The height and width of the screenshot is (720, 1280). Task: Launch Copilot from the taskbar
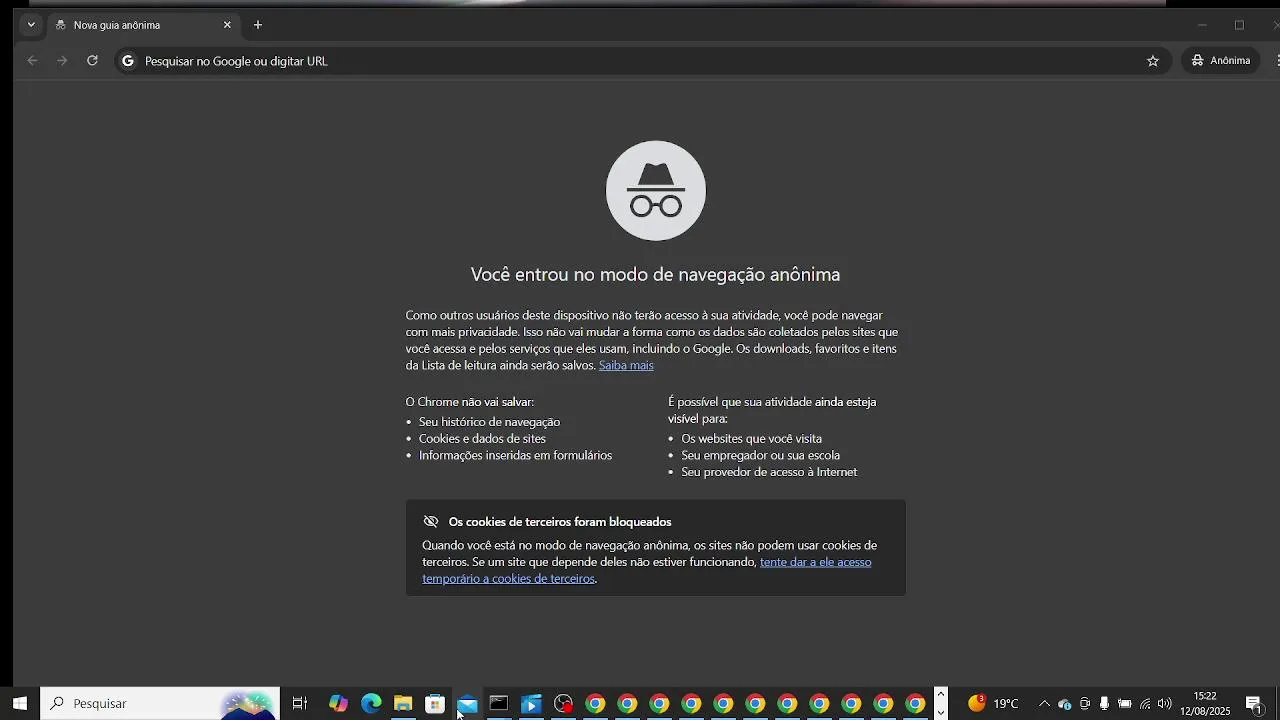[338, 704]
